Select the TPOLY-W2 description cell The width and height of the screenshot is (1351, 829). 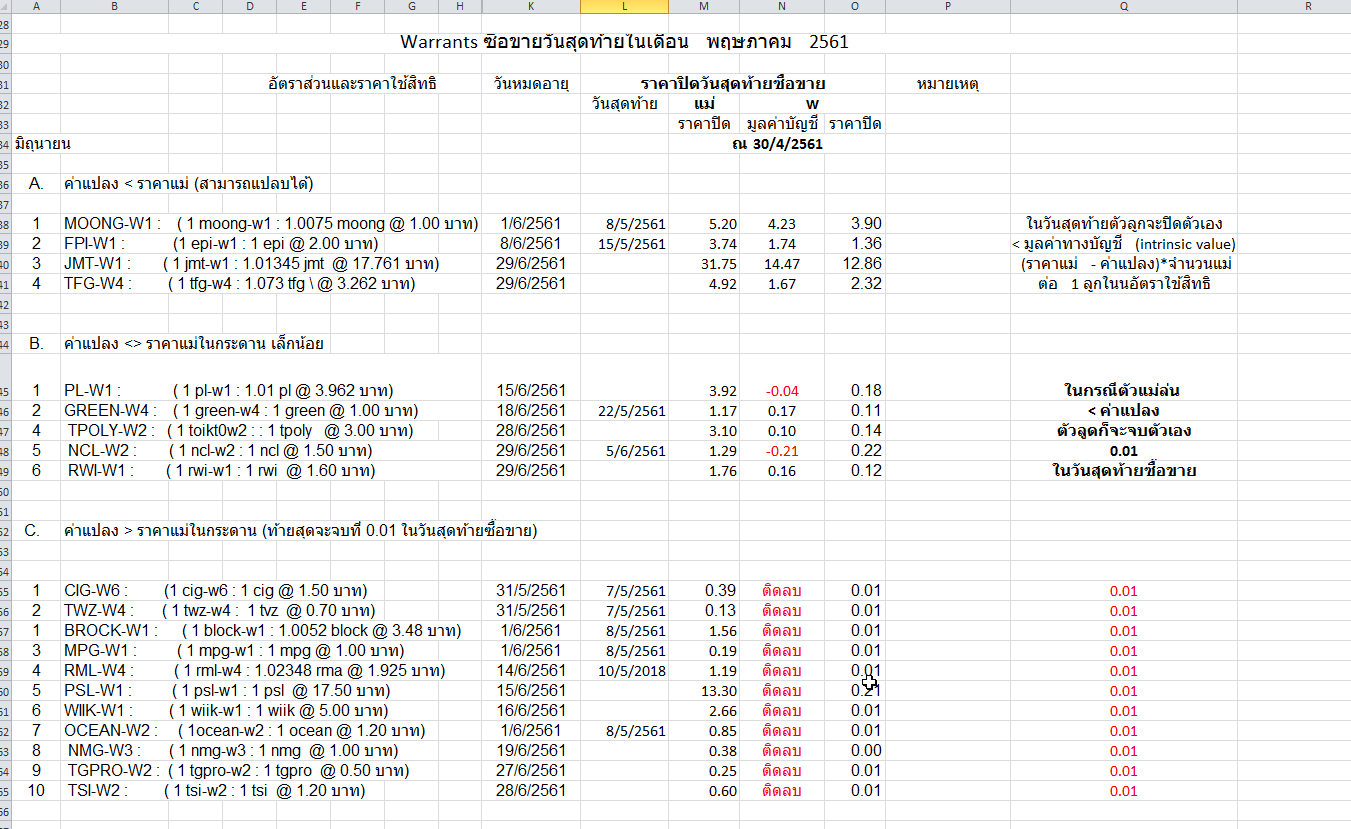(240, 431)
